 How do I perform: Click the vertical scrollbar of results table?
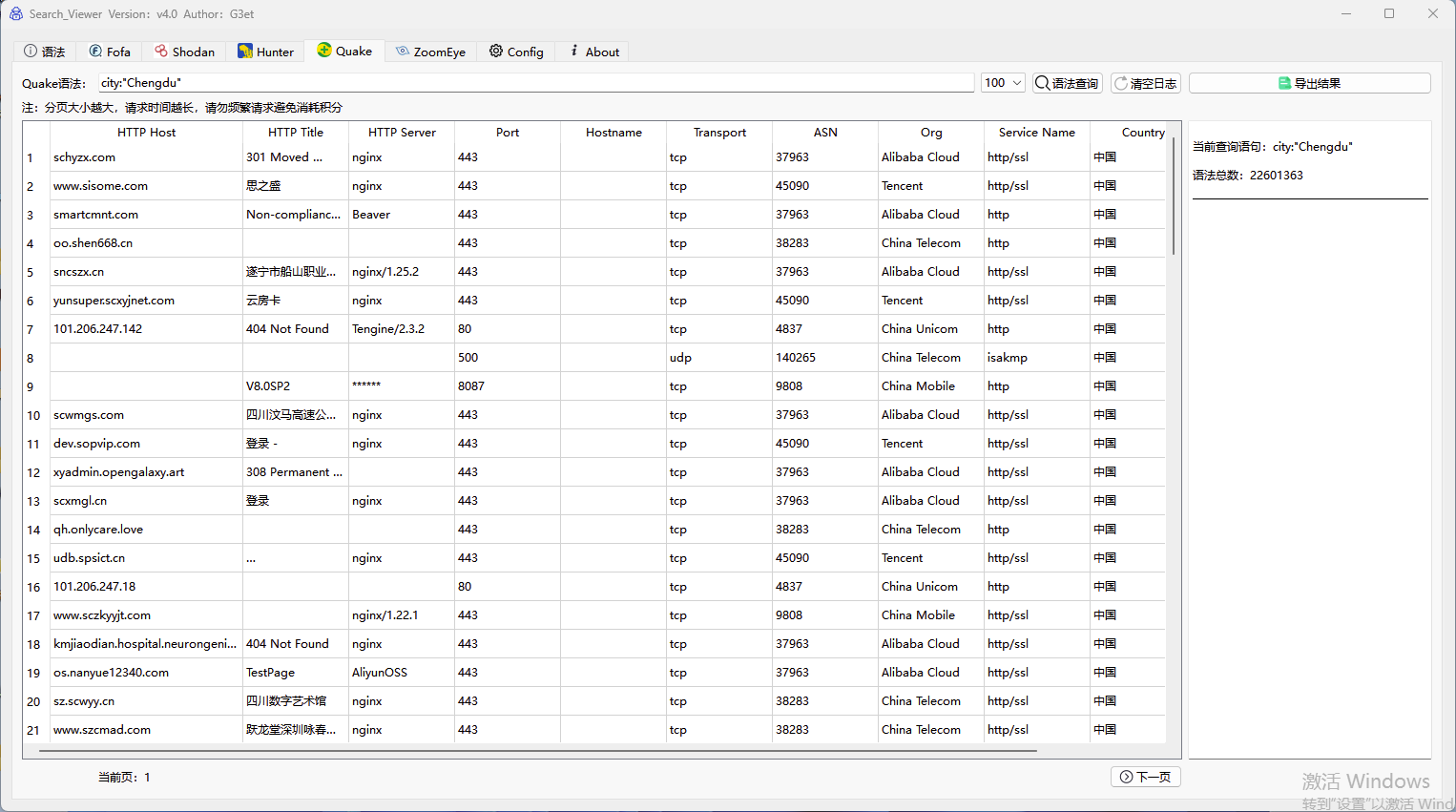tap(1173, 197)
